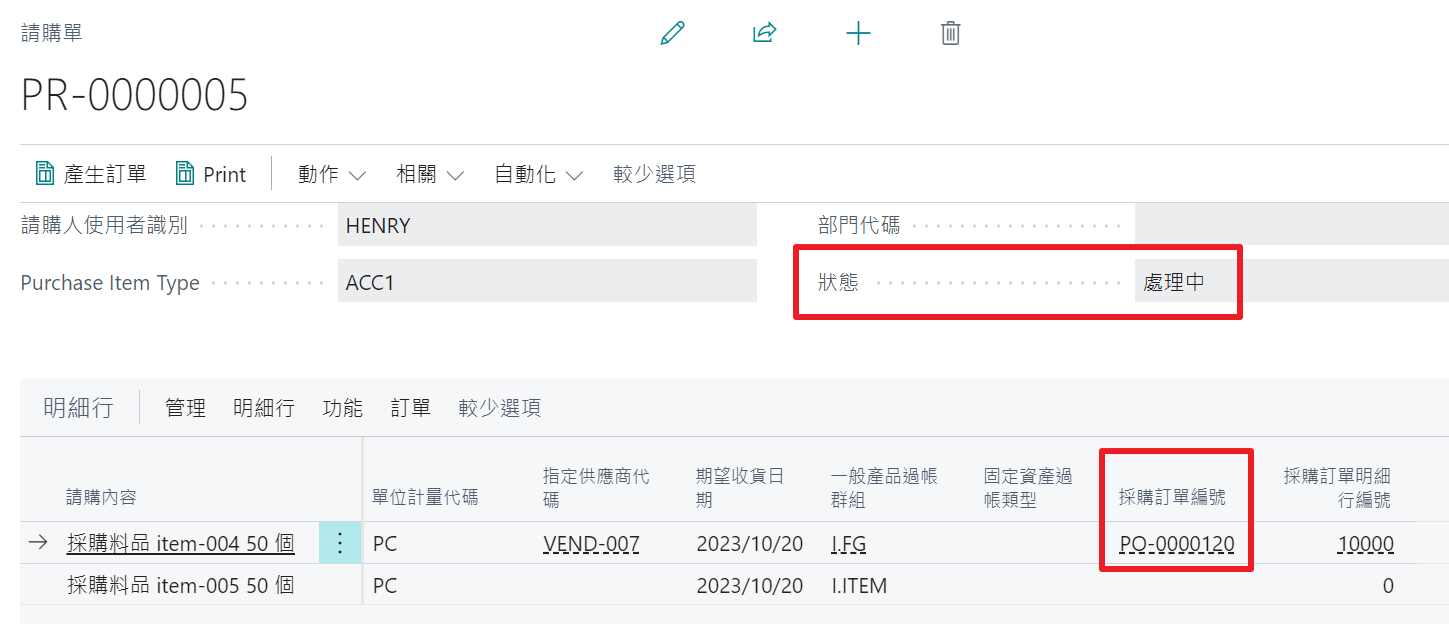This screenshot has height=624, width=1449.
Task: Click the pencil edit icon
Action: coord(673,33)
